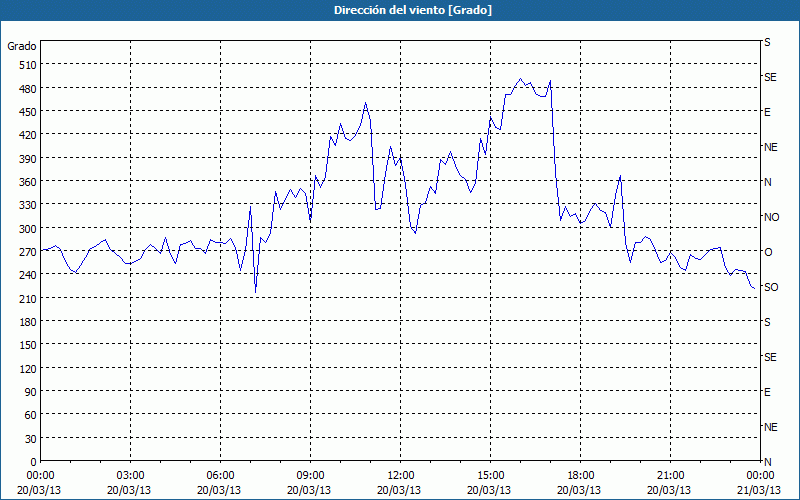The image size is (800, 500).
Task: Click 'NE' compass label between 390 and 420
Action: 770,147
